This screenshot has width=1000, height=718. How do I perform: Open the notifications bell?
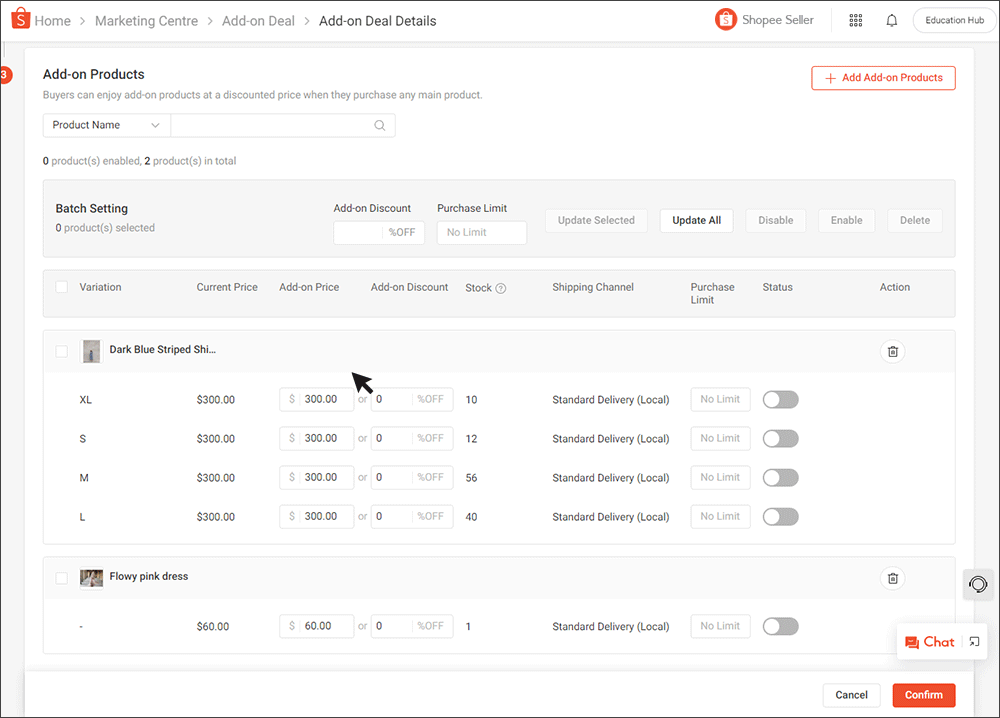coord(892,20)
